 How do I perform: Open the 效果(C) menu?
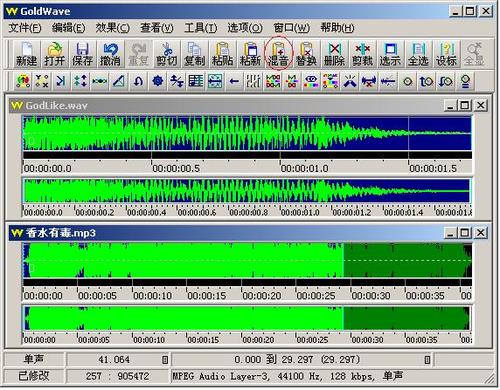pyautogui.click(x=113, y=28)
